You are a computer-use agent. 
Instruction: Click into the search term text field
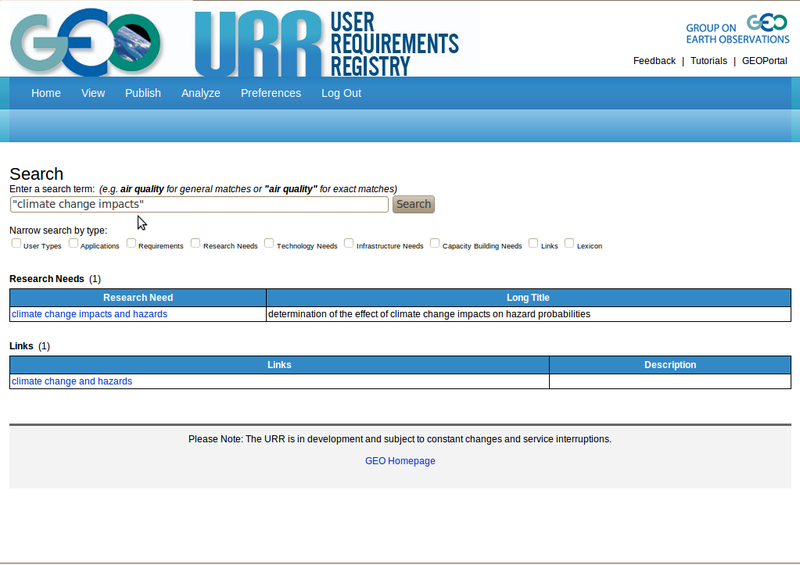(199, 204)
